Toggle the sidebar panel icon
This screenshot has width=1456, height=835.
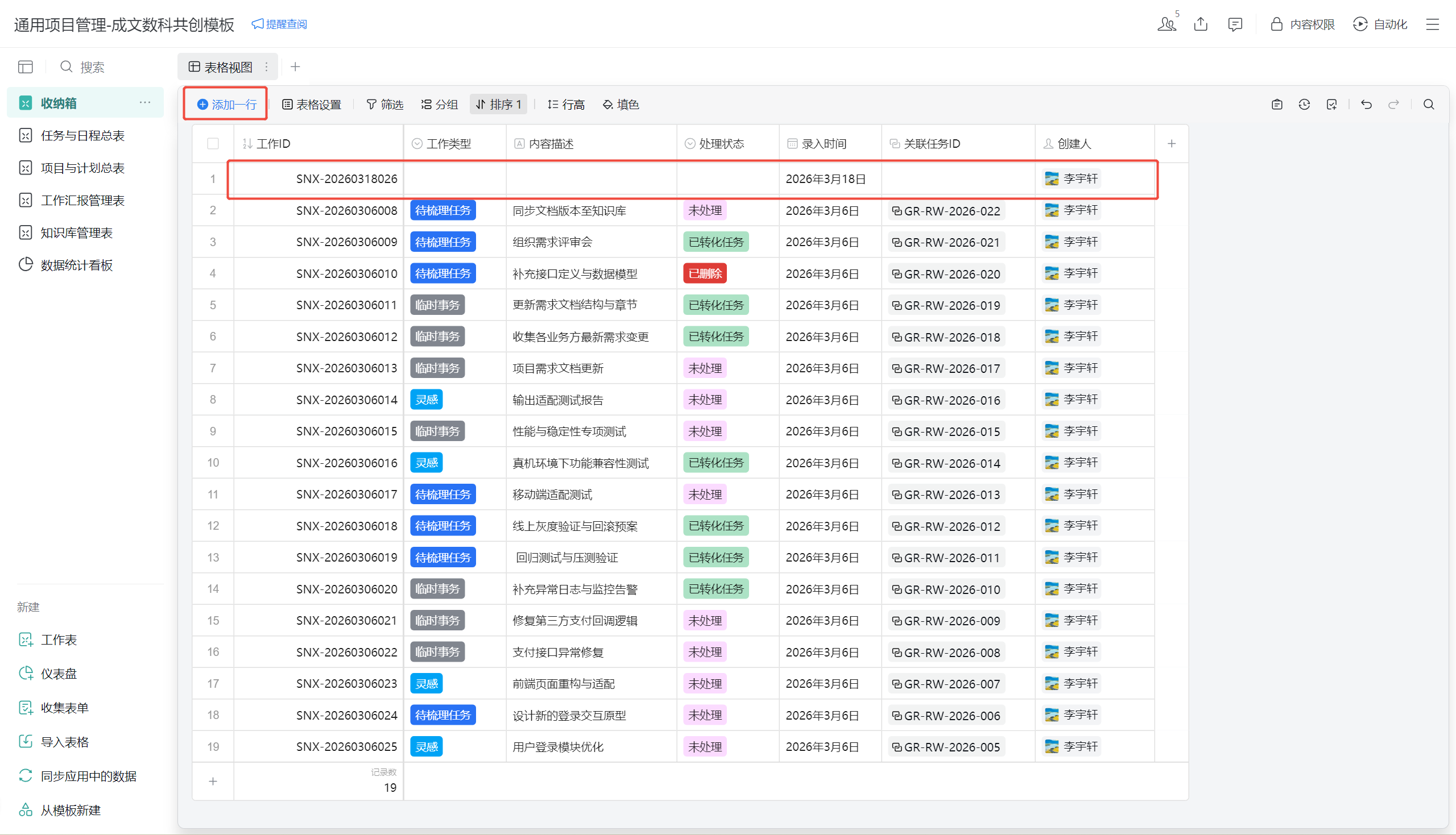25,67
